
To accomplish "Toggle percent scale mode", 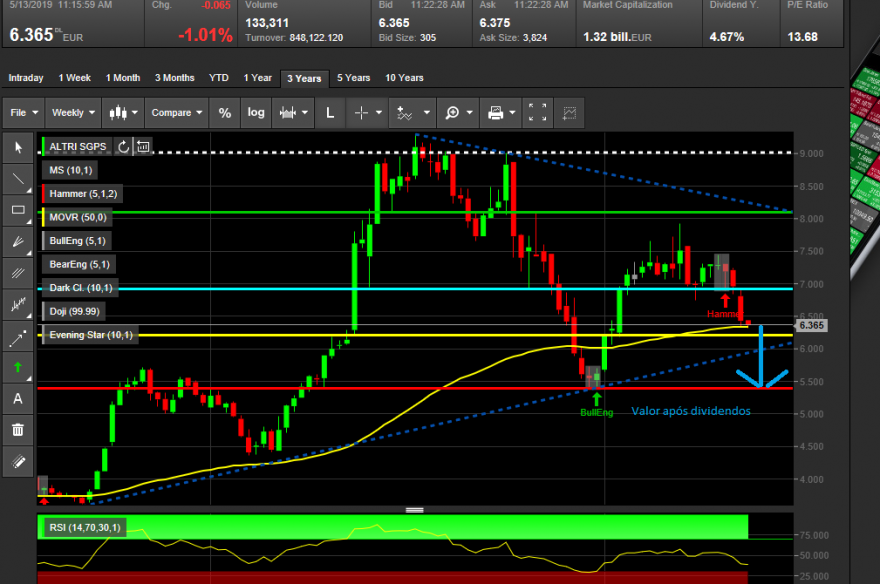I will (x=224, y=113).
